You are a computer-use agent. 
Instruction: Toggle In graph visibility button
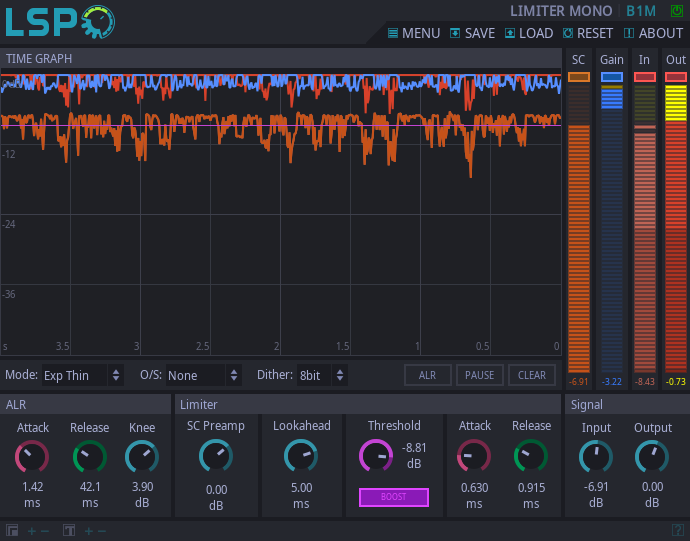(x=645, y=77)
